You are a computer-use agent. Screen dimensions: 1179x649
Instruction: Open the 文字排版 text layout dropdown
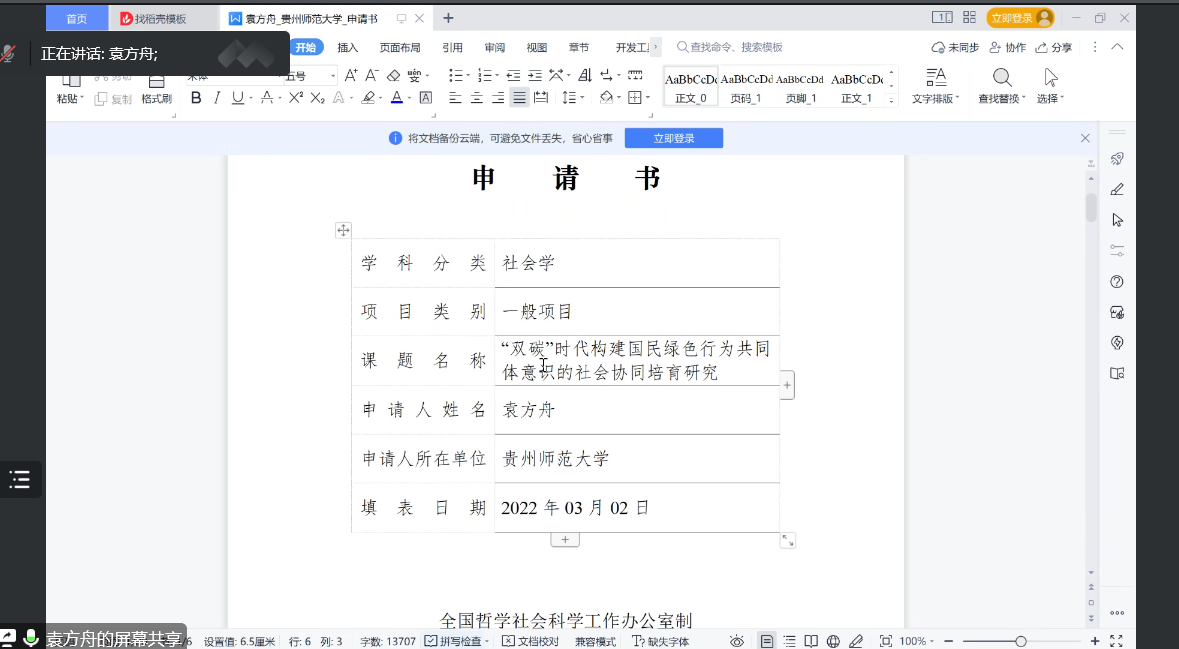(x=936, y=86)
